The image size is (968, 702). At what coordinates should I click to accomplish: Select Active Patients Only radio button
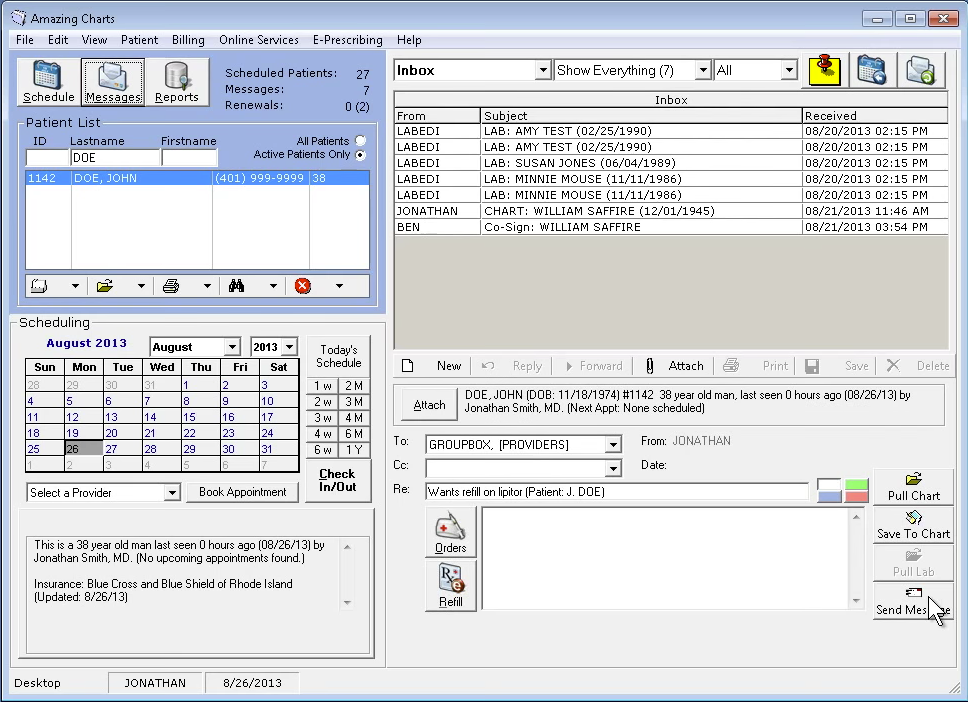(360, 155)
